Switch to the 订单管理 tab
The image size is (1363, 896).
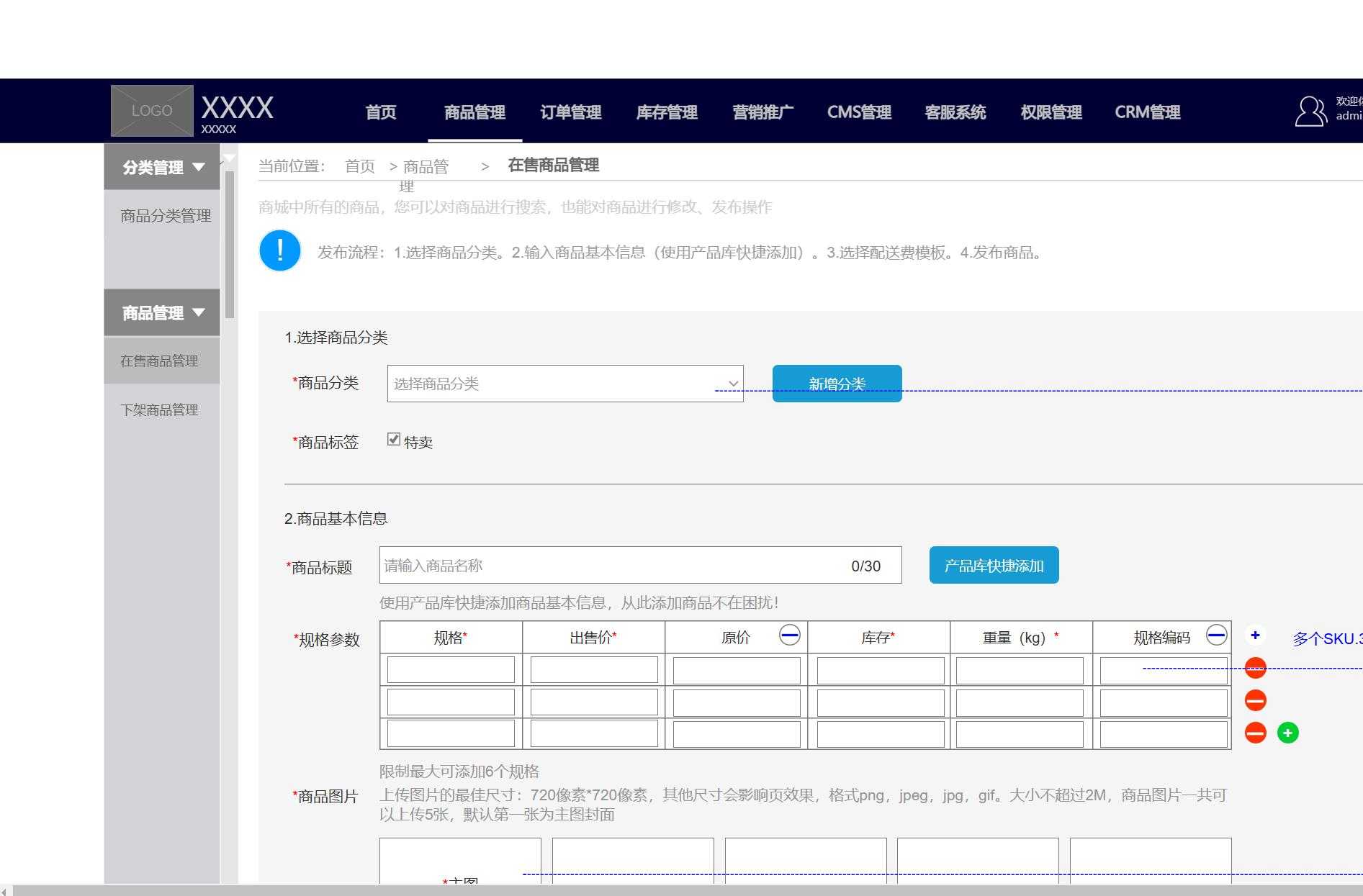(x=571, y=112)
